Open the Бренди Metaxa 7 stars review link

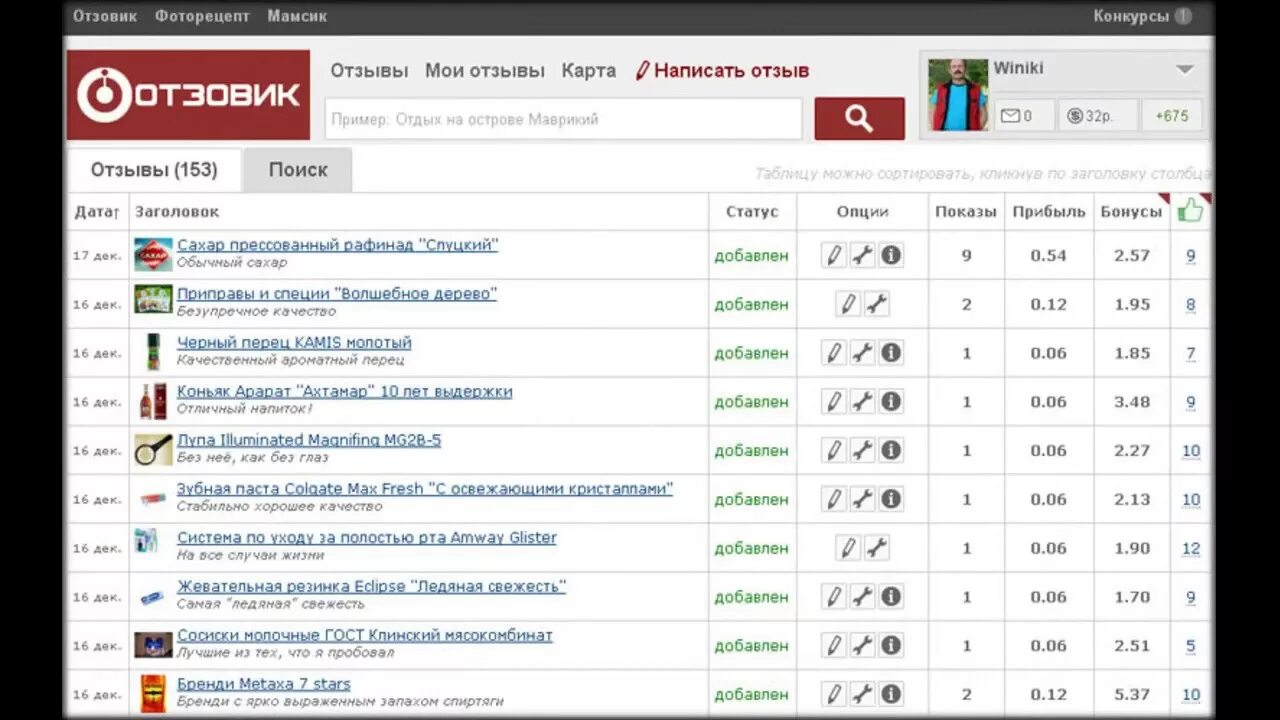(x=264, y=685)
